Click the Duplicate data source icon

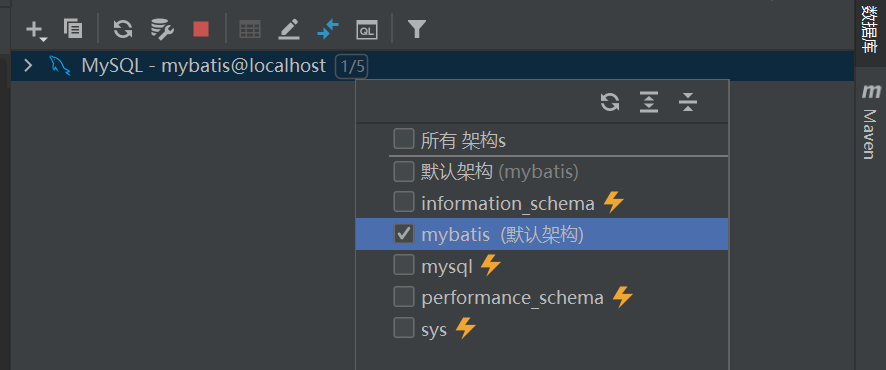(x=73, y=28)
